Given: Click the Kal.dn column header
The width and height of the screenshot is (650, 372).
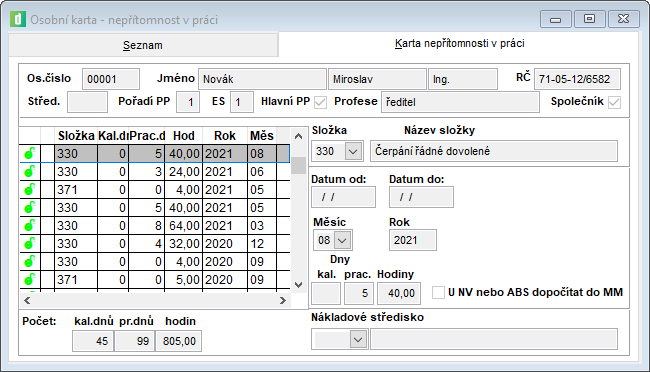Looking at the screenshot, I should pyautogui.click(x=113, y=136).
